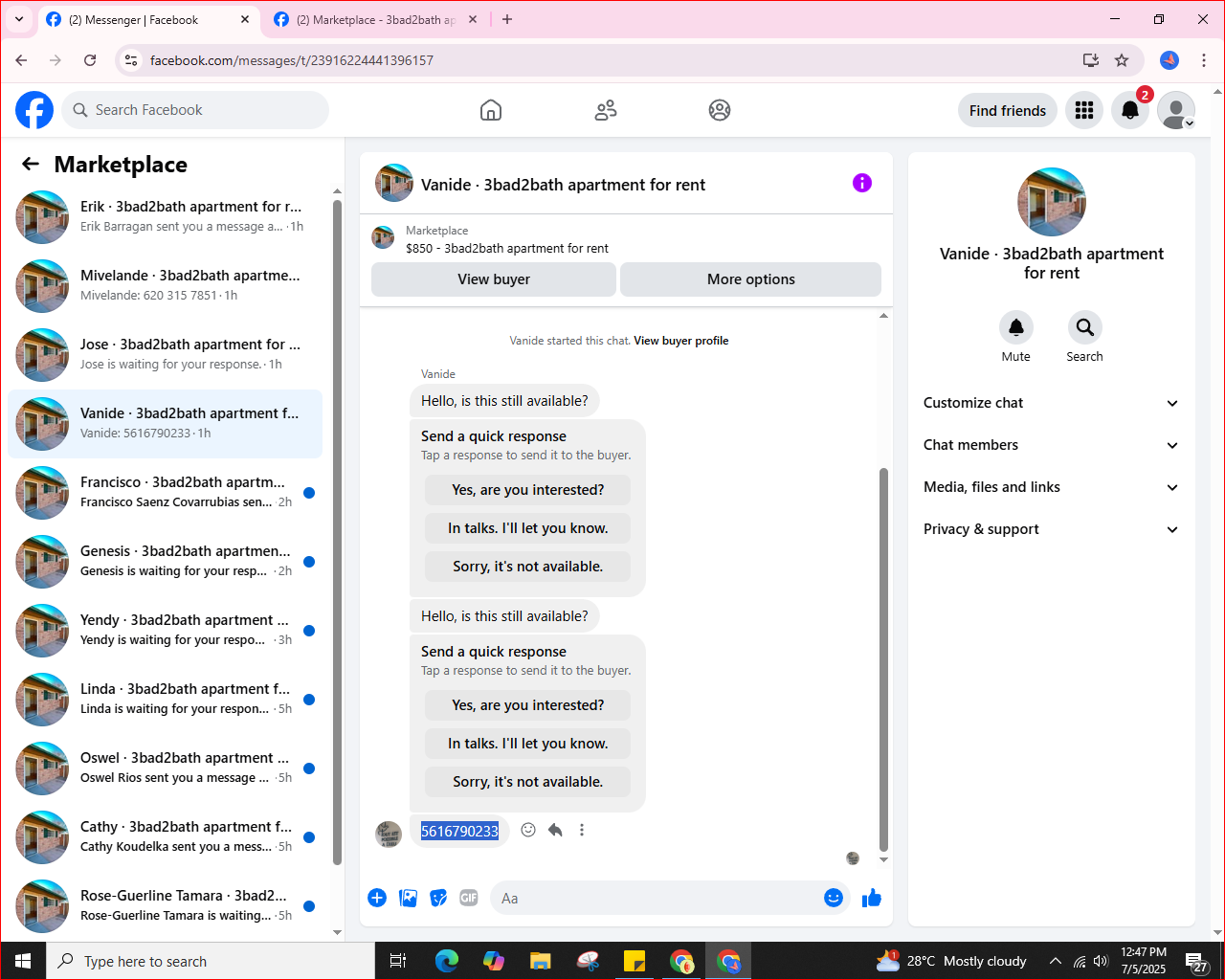Search inside the conversation
Viewport: 1225px width, 980px height.
pos(1085,327)
